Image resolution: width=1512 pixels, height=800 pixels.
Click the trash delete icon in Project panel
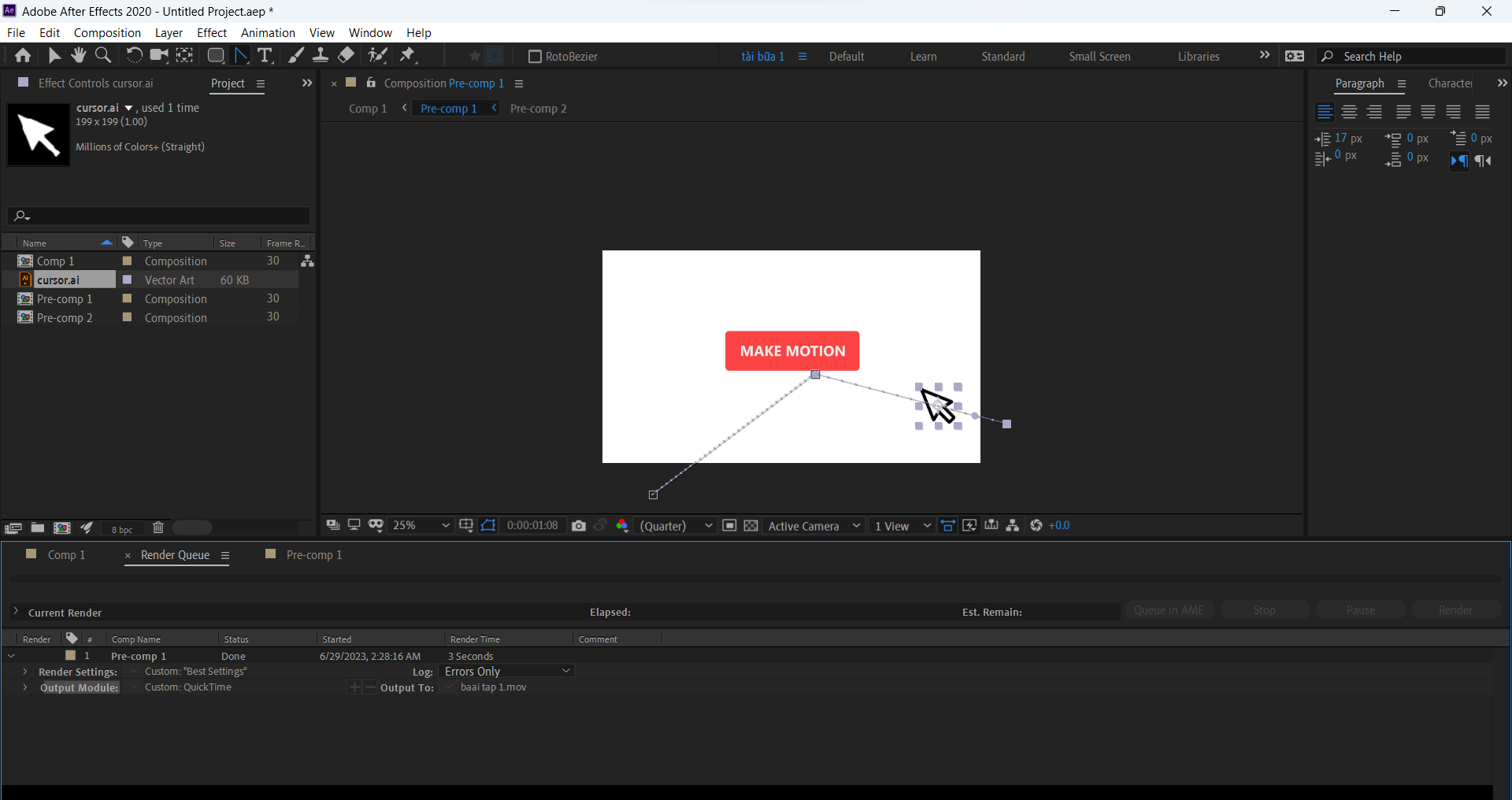(158, 528)
